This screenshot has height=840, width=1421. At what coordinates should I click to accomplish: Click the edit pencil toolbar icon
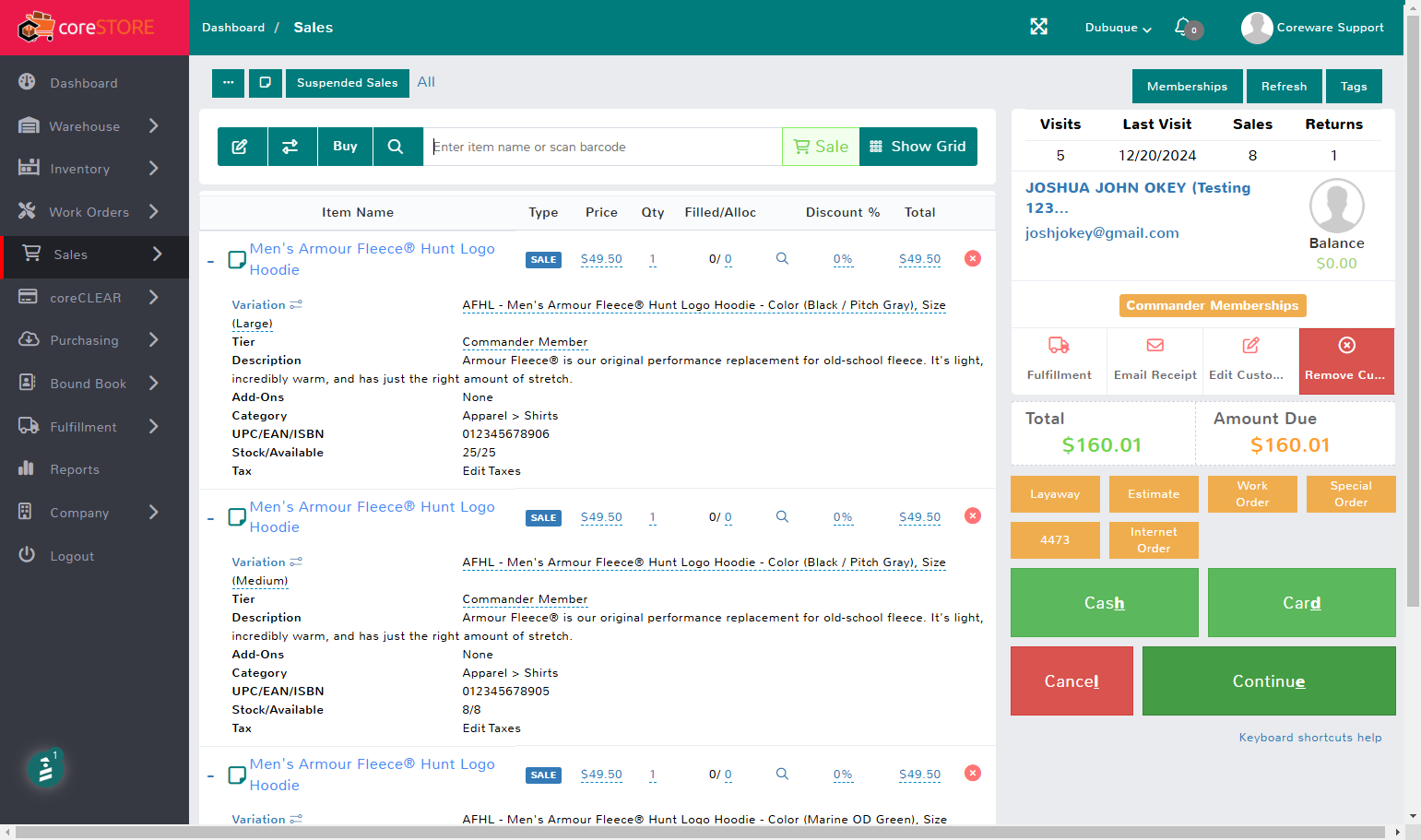tap(240, 147)
